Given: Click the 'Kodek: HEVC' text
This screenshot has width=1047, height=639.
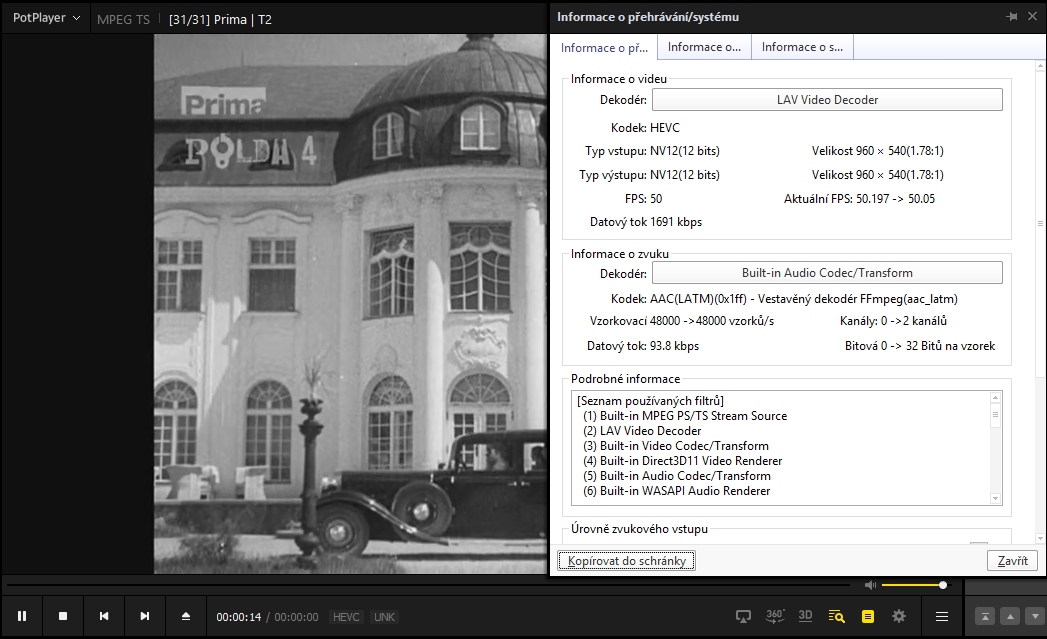Looking at the screenshot, I should pos(645,128).
